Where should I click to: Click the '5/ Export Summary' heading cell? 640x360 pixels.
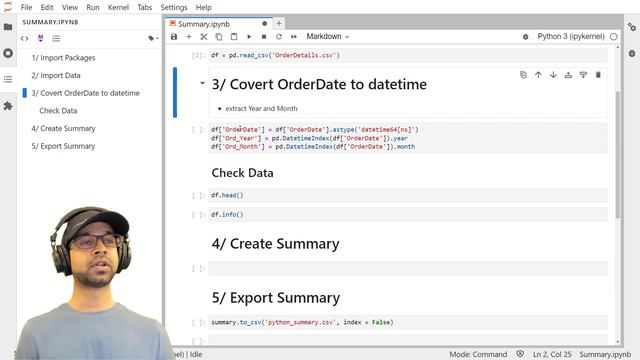click(x=276, y=298)
